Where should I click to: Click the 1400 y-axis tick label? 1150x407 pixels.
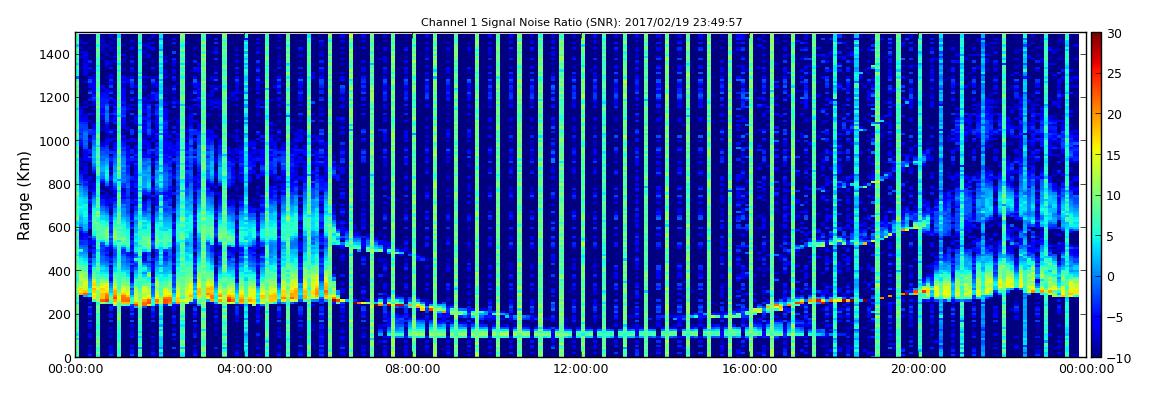click(x=56, y=54)
